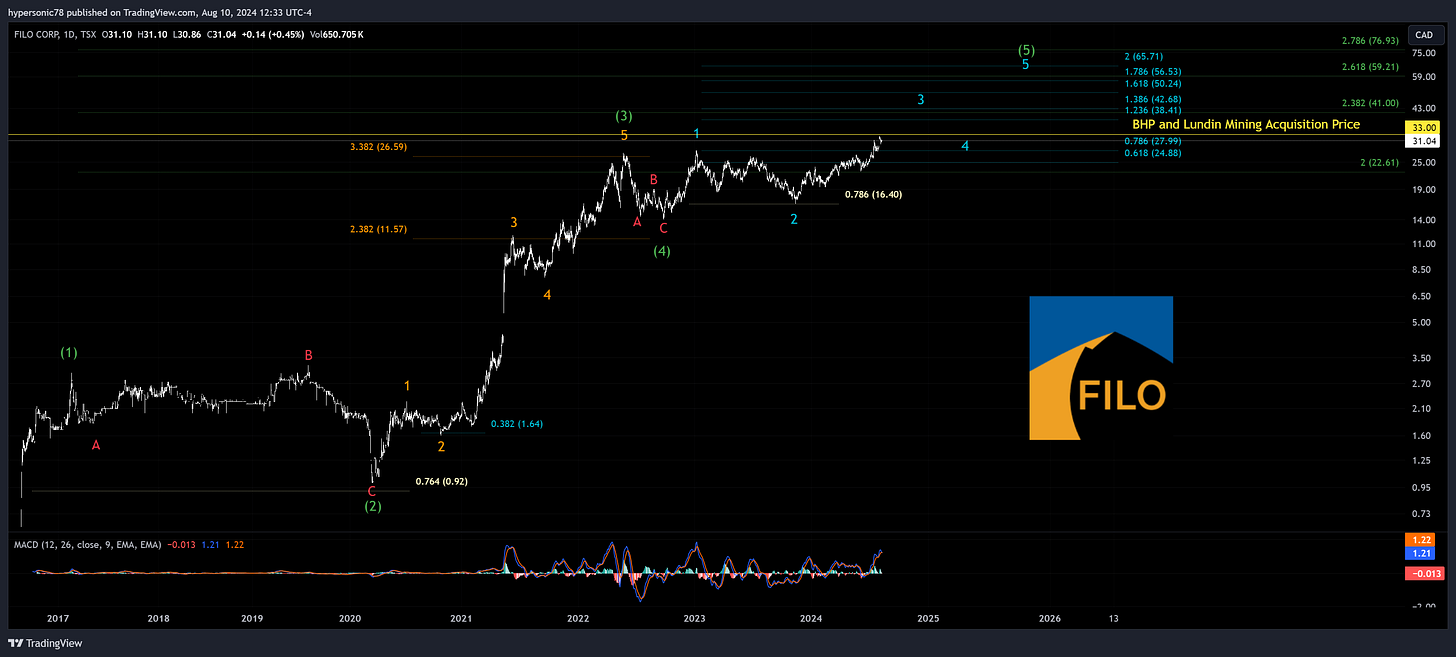Select the 2020 label on time axis
Screen dimensions: 1456x657
tap(349, 618)
